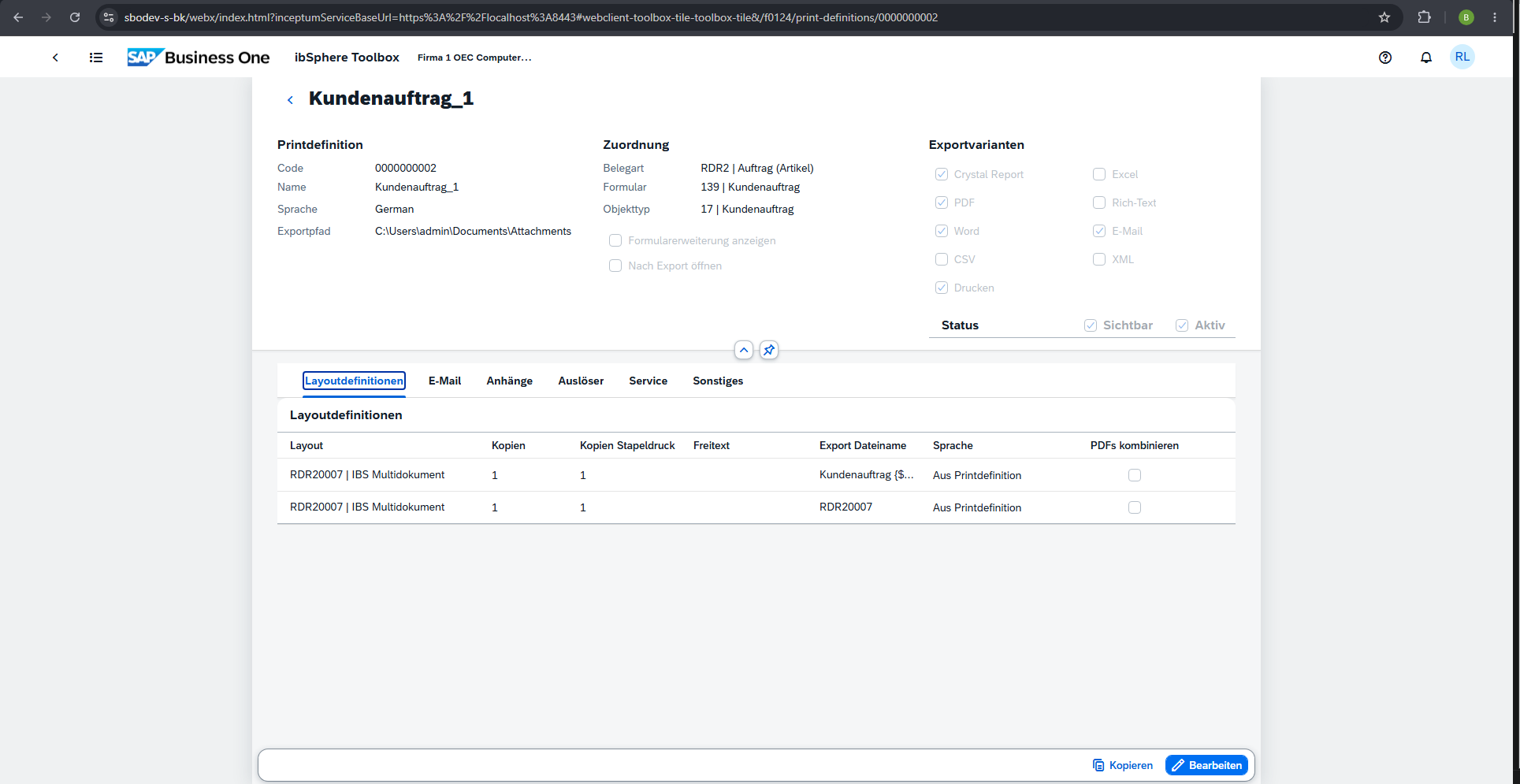
Task: Open the help question mark icon
Action: coord(1385,58)
